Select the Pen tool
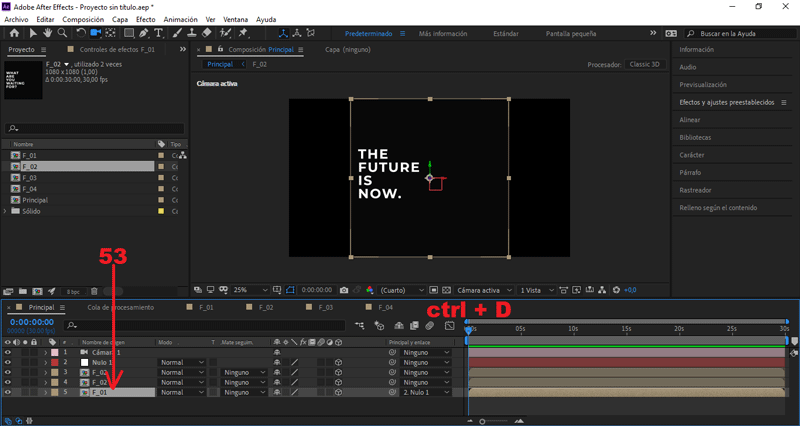800x426 pixels. 144,33
